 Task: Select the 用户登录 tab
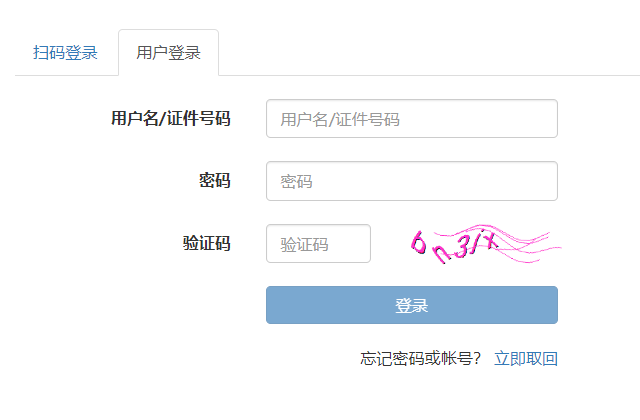[x=169, y=53]
